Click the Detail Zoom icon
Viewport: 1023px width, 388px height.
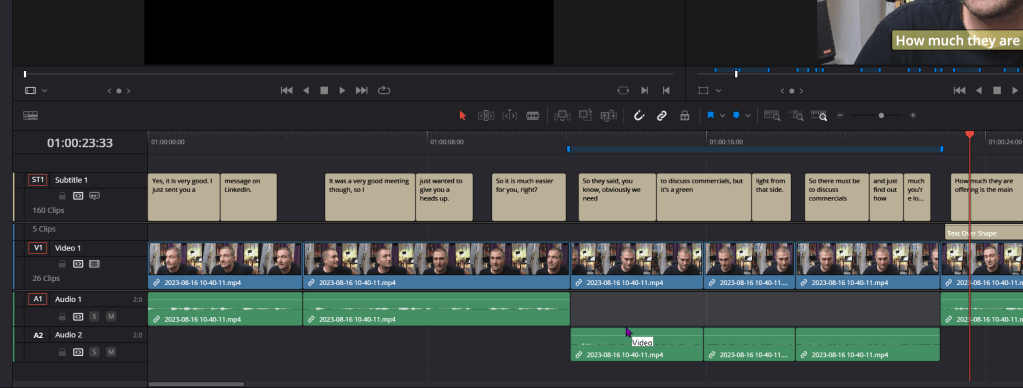point(797,115)
